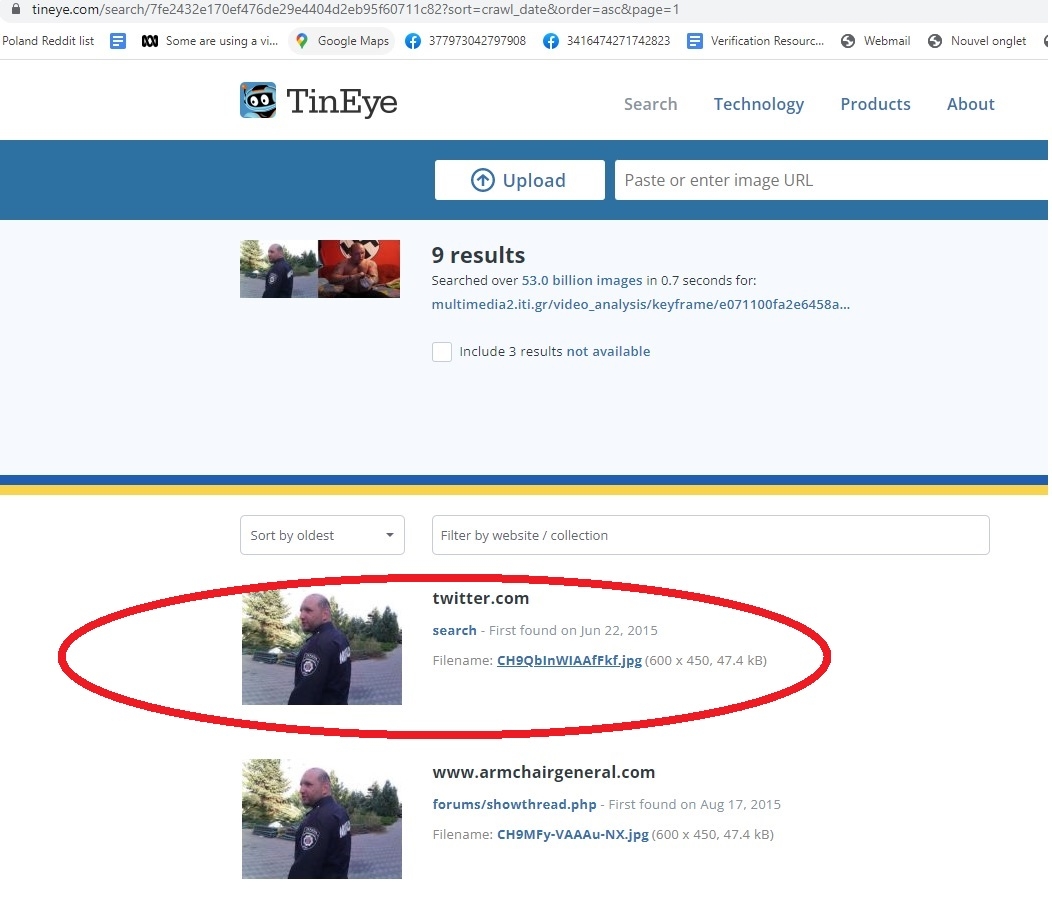1052x910 pixels.
Task: Expand the Sort by oldest dropdown
Action: [x=322, y=535]
